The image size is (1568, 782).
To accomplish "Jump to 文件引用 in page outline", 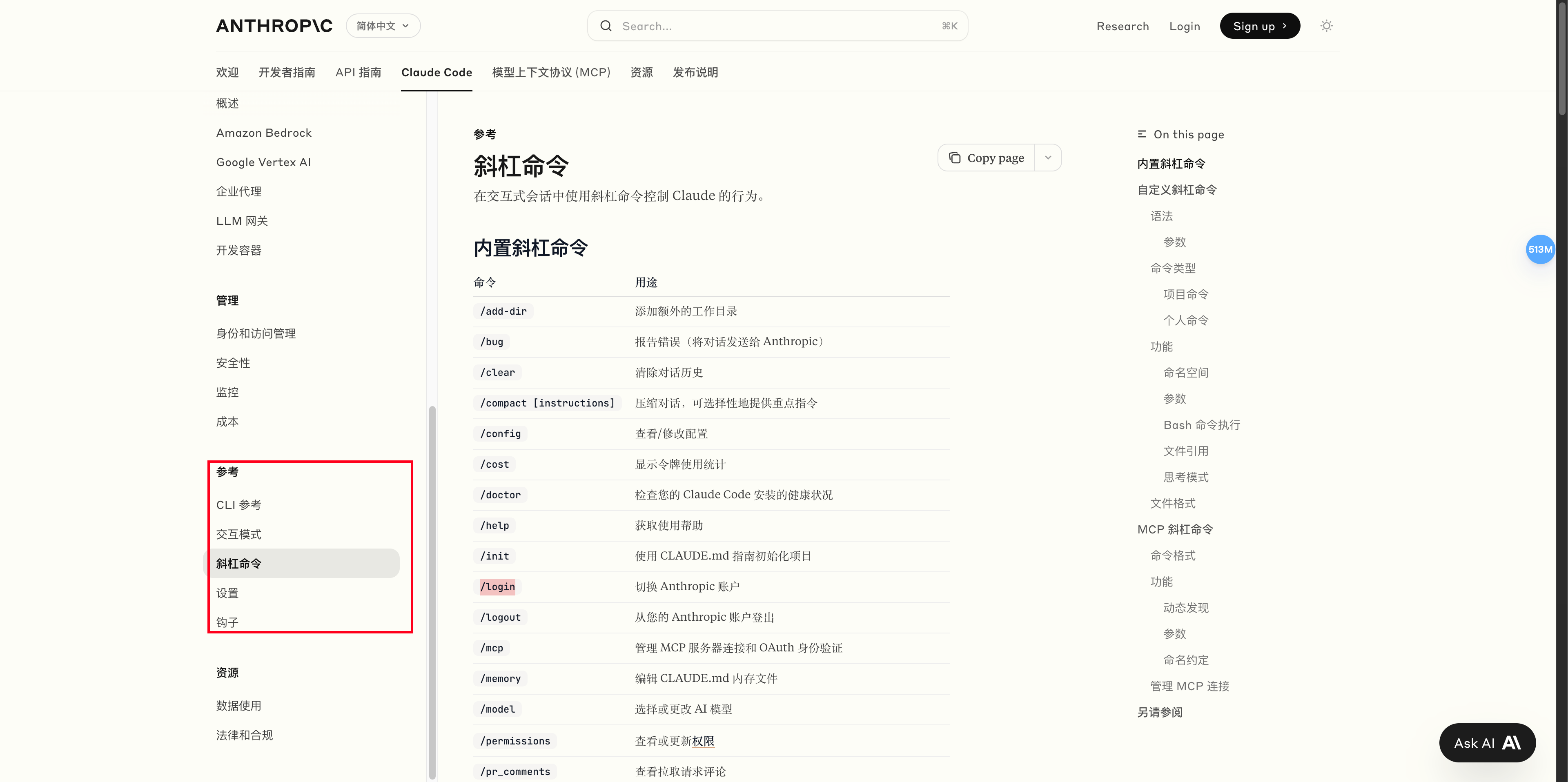I will (1186, 451).
